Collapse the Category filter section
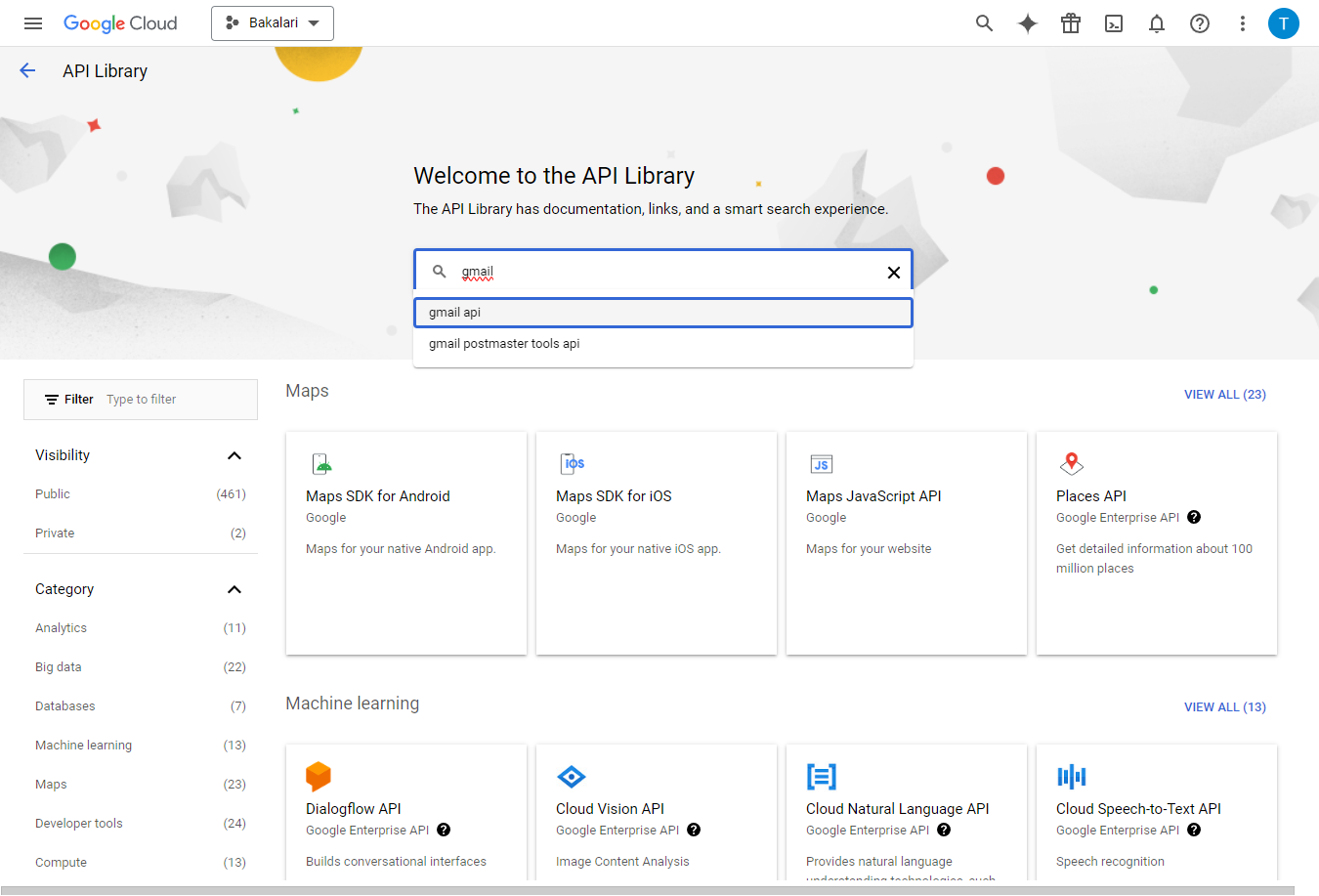1319x896 pixels. pos(234,589)
